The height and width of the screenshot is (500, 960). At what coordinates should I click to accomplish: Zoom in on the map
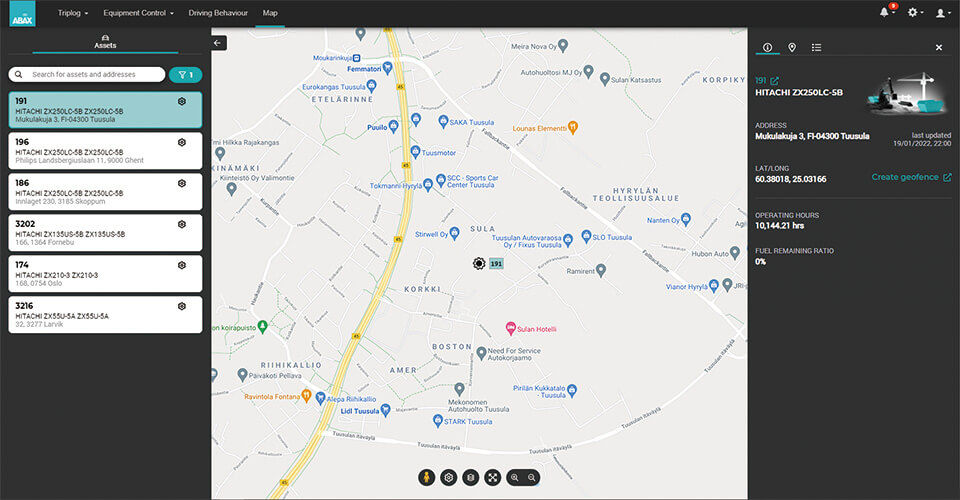515,477
